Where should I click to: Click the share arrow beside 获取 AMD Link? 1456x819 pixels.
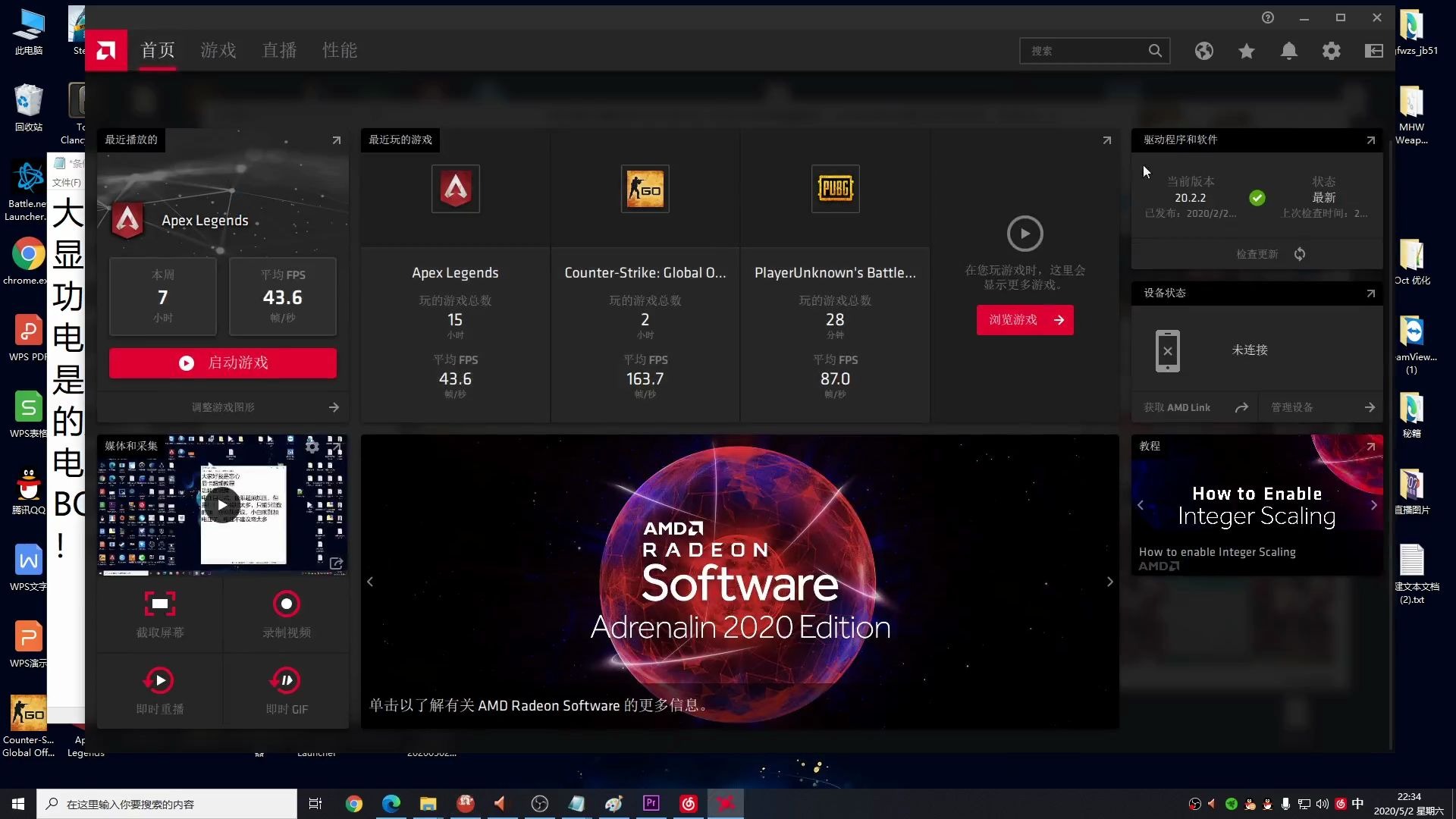click(x=1241, y=407)
